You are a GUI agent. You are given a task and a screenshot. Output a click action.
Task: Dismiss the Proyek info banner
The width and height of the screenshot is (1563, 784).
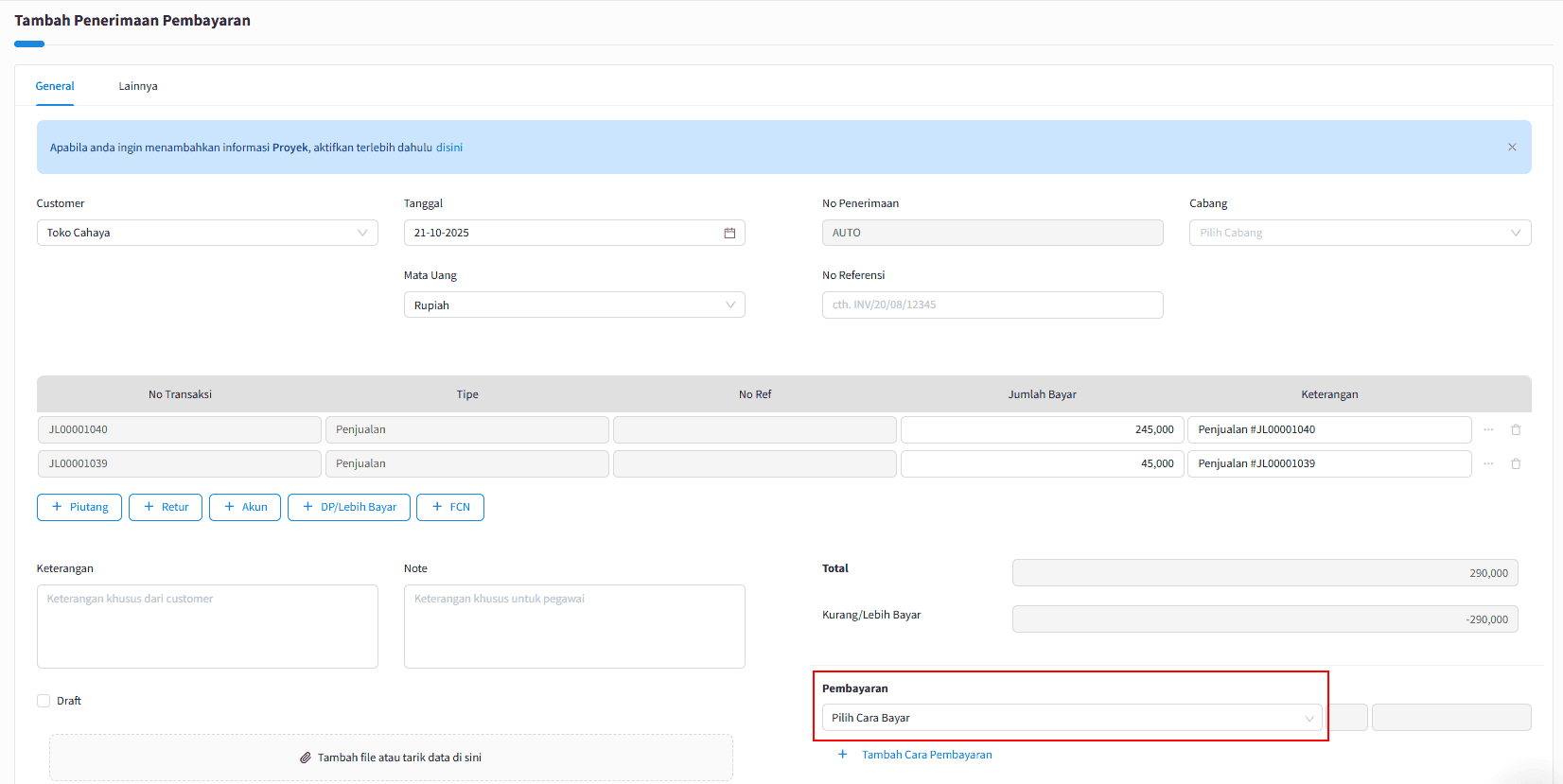click(x=1512, y=148)
